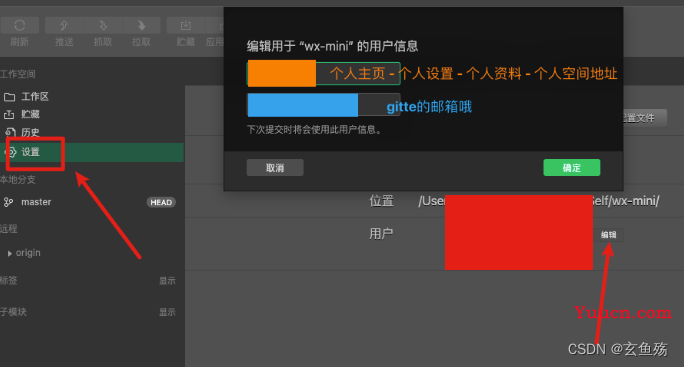Click the Pull (拉取) toolbar icon
Viewport: 684px width, 367px height.
point(141,25)
